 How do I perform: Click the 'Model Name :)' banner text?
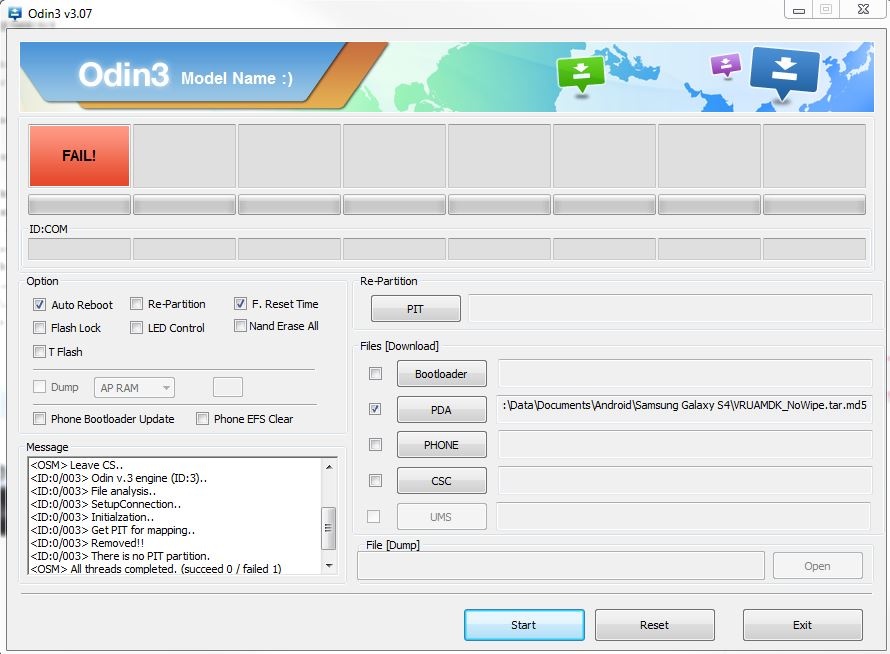point(237,78)
